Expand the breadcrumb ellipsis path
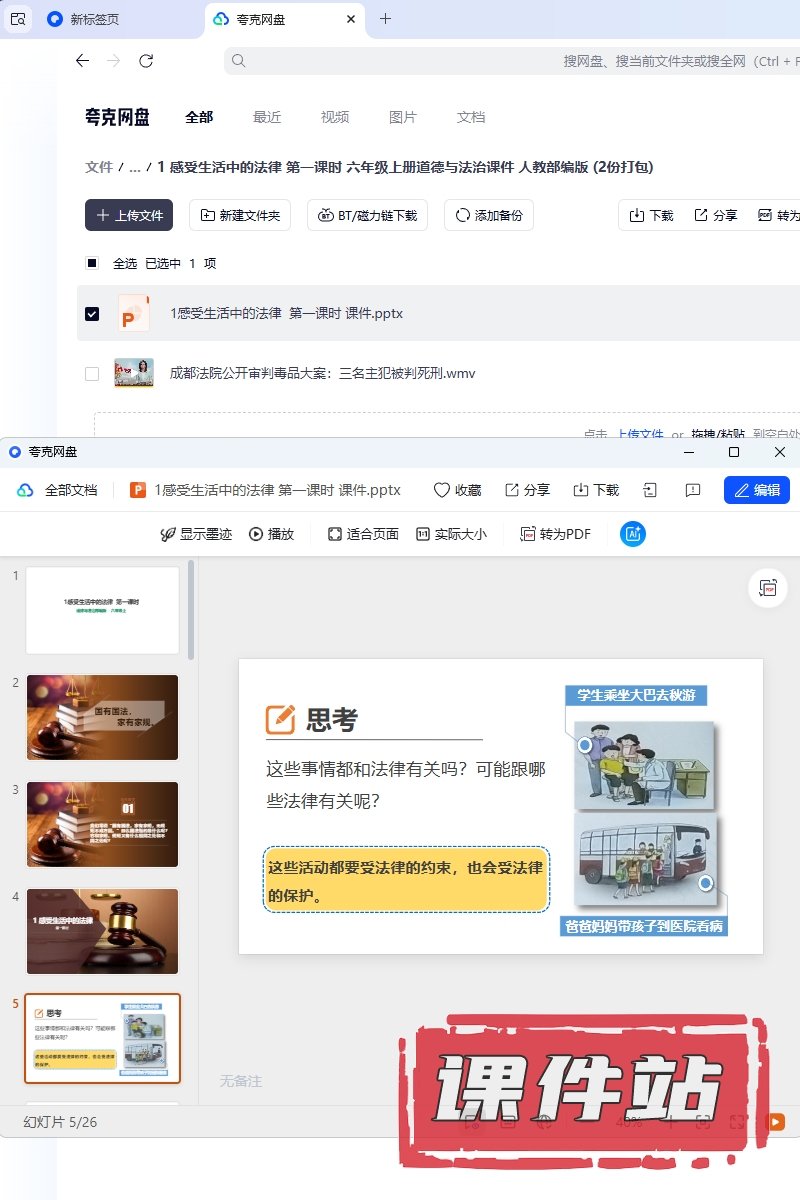800x1200 pixels. coord(135,167)
